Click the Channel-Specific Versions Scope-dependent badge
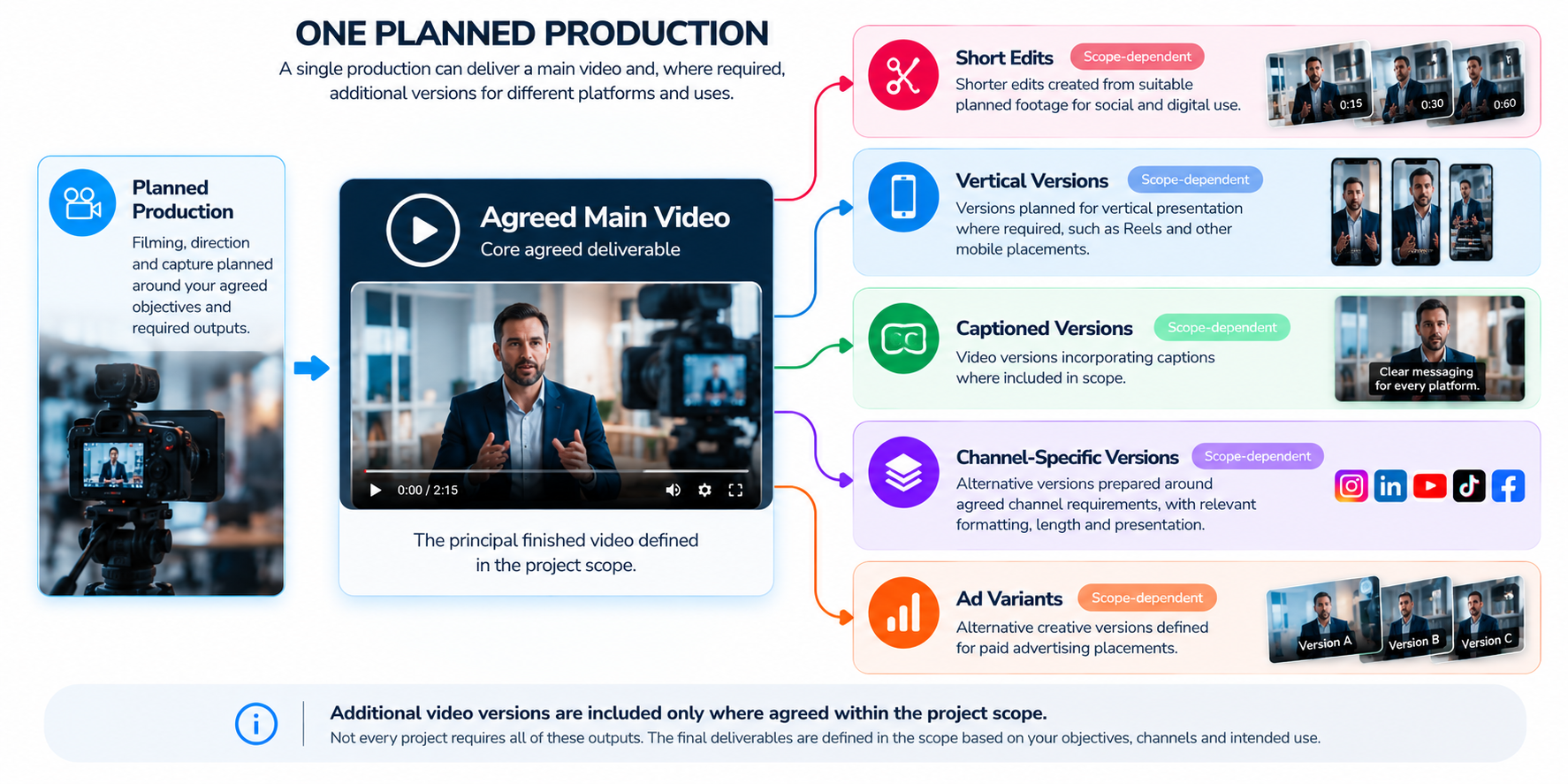The image size is (1568, 784). (x=1257, y=456)
